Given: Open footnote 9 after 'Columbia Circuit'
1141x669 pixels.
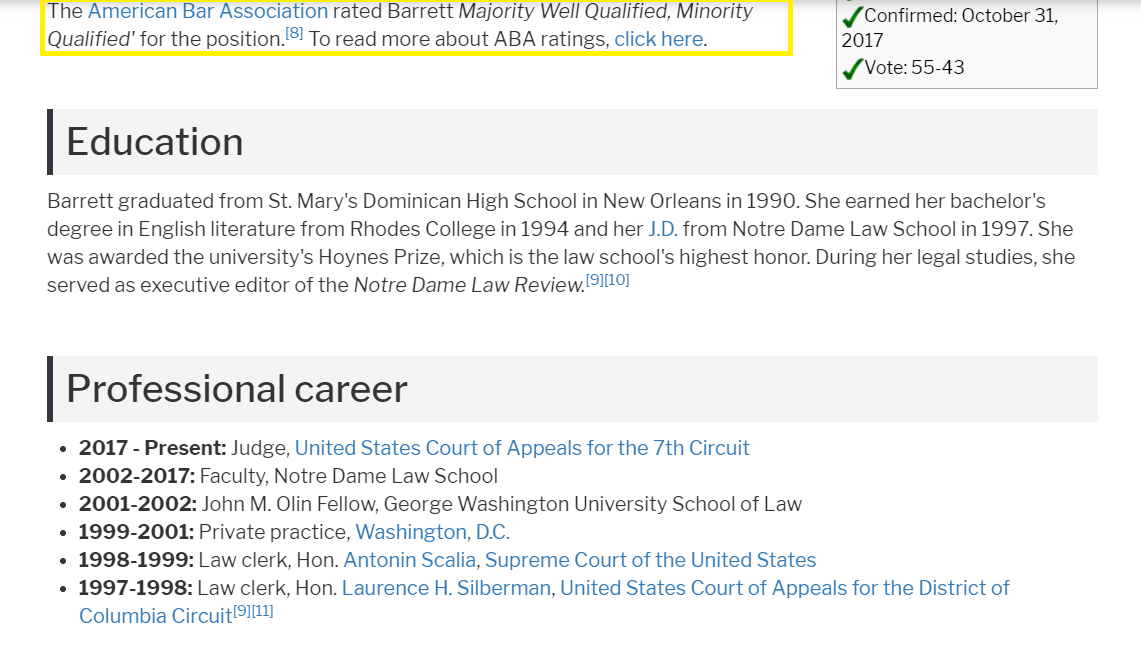Looking at the screenshot, I should (242, 611).
